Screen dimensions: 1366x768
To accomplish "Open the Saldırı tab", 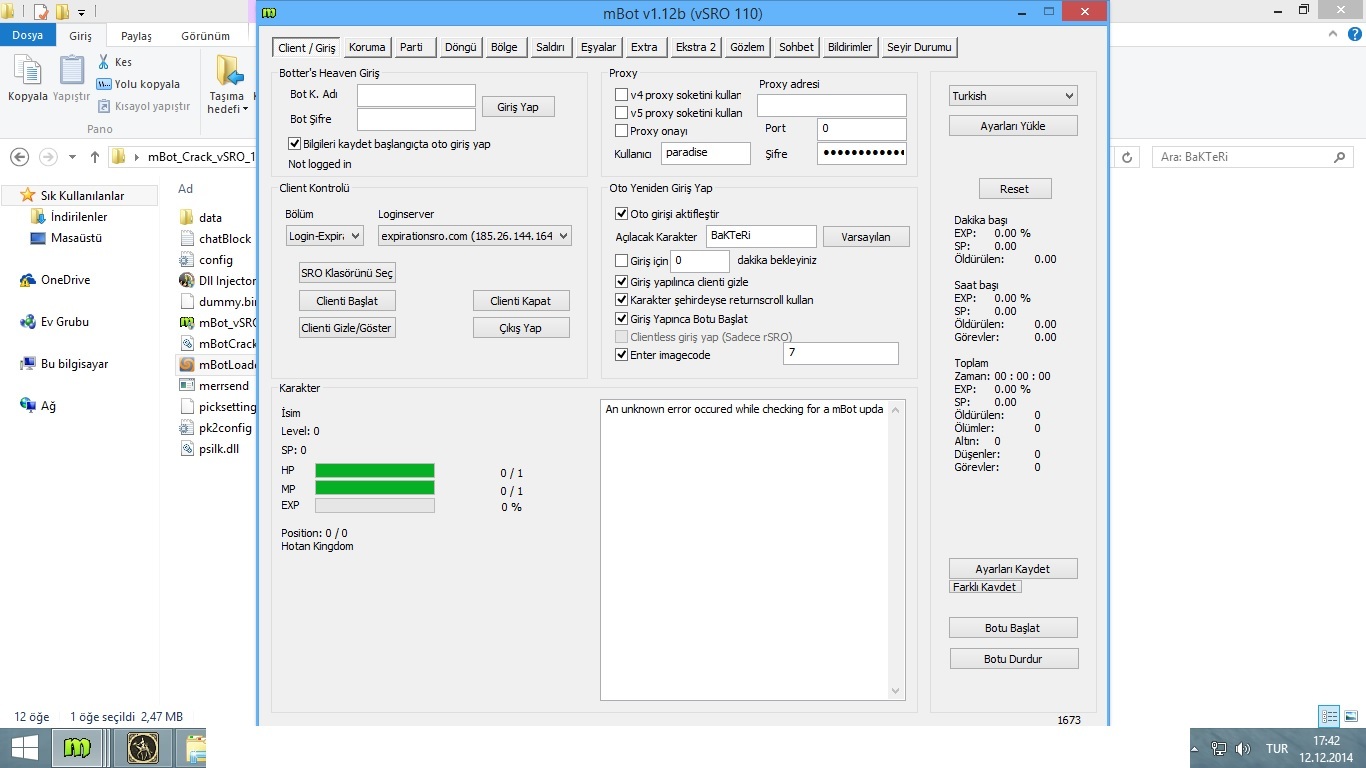I will 550,47.
